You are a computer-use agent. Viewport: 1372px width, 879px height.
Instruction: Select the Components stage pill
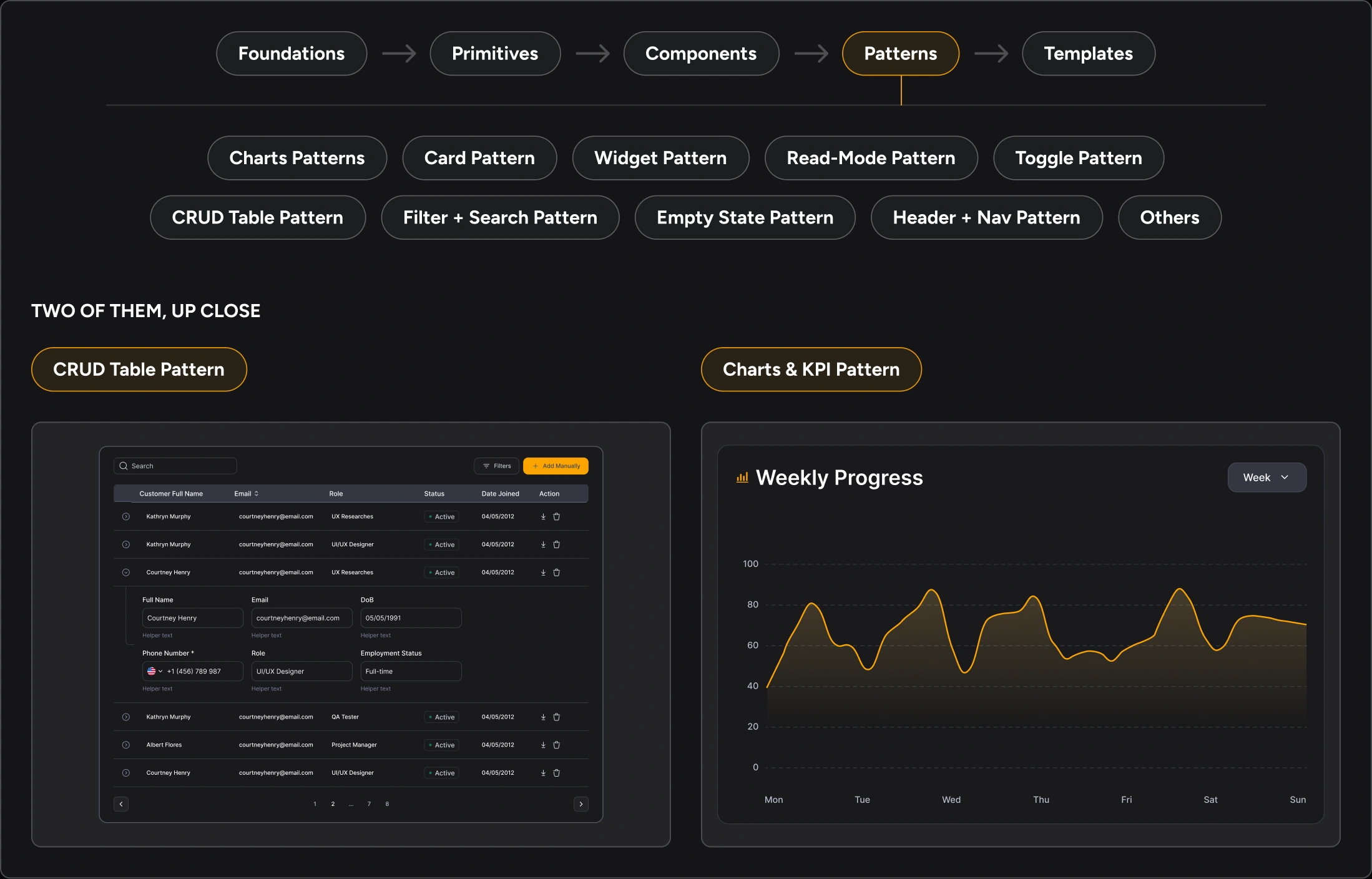point(701,54)
